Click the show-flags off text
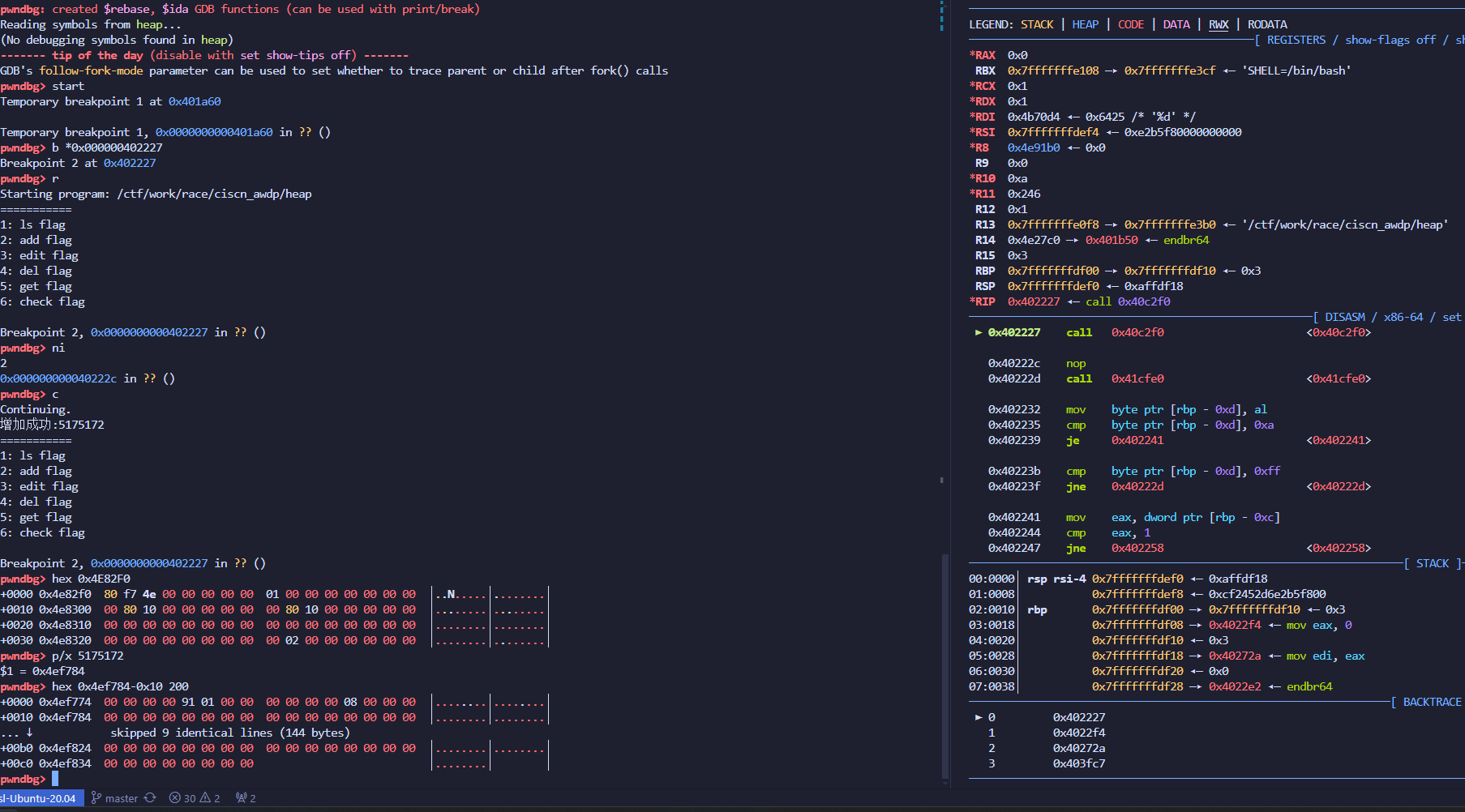 (1390, 40)
